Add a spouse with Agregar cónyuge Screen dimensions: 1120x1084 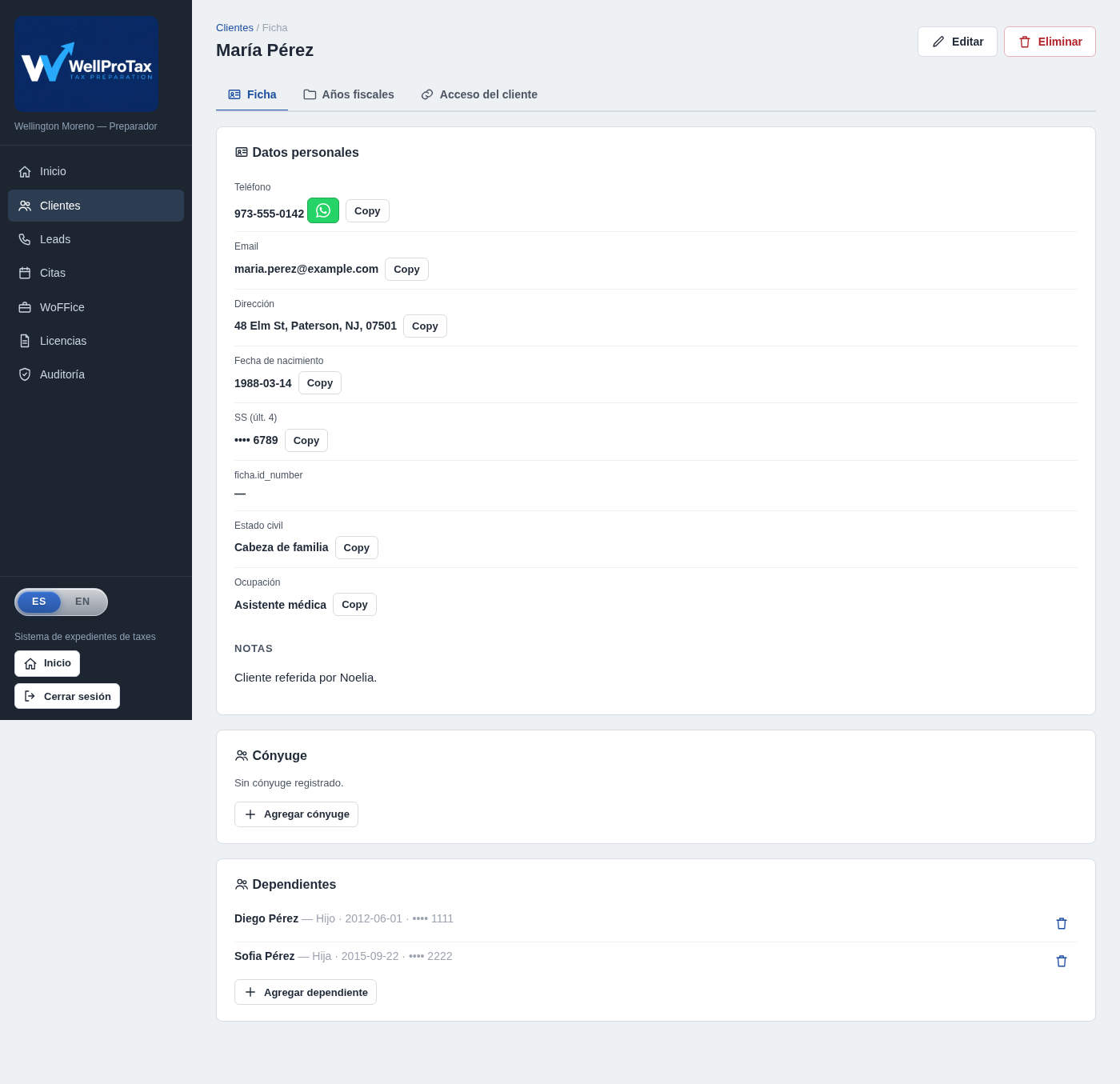pos(296,814)
